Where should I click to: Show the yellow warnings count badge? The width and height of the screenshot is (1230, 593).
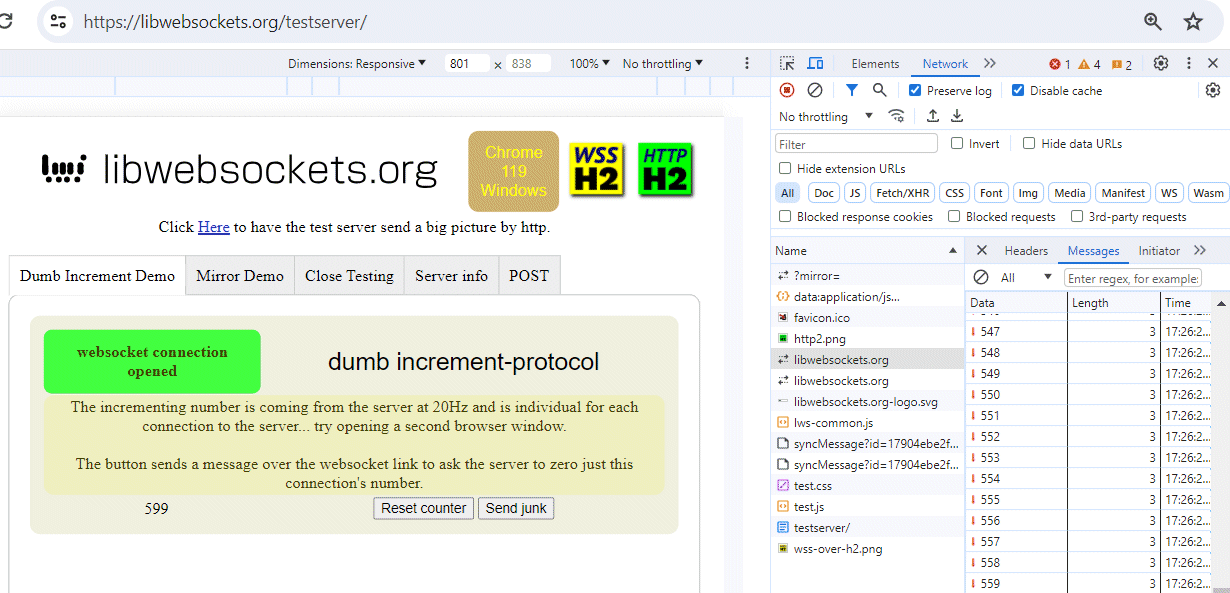pos(1089,64)
